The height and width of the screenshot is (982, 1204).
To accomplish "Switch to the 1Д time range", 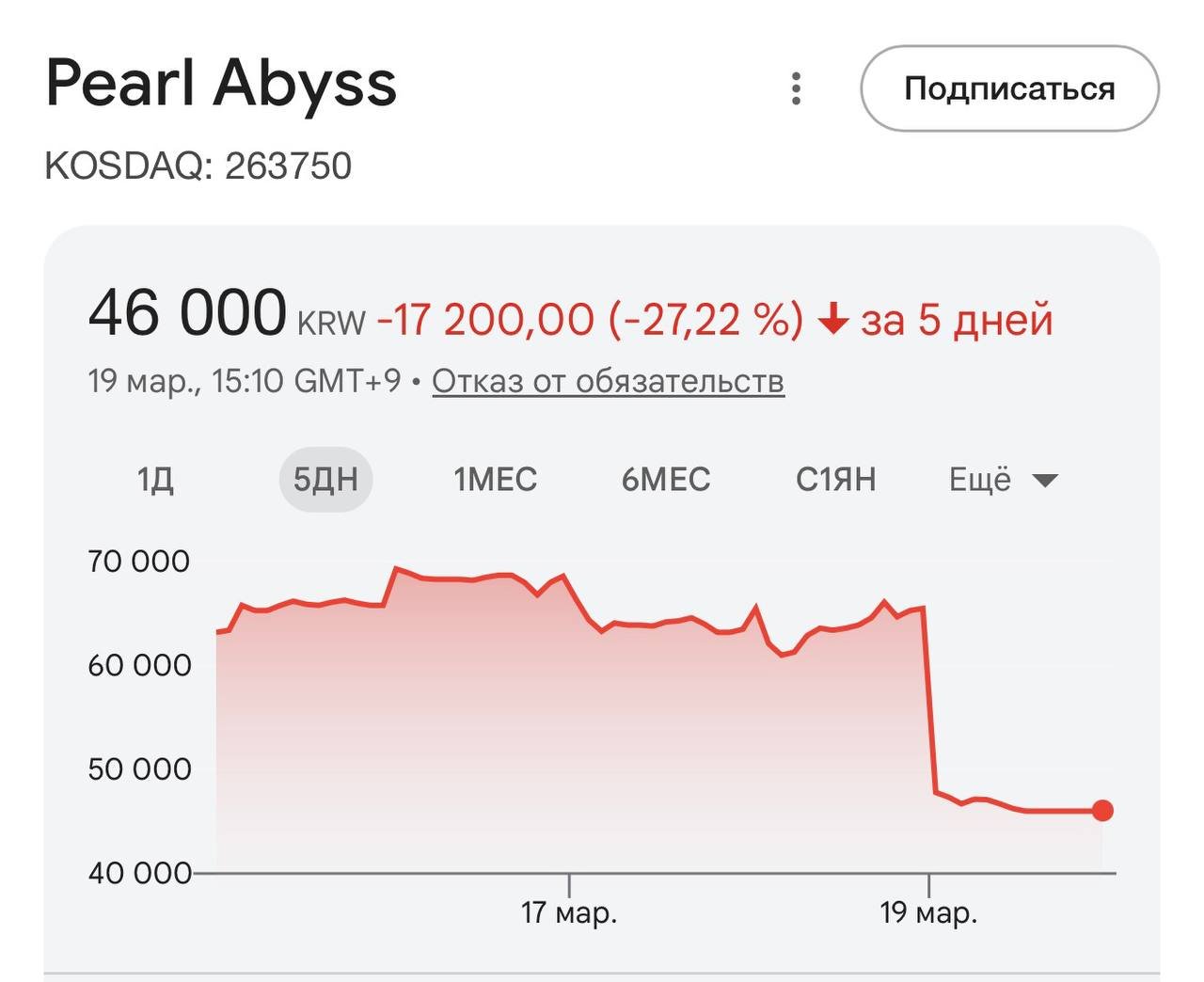I will click(155, 480).
